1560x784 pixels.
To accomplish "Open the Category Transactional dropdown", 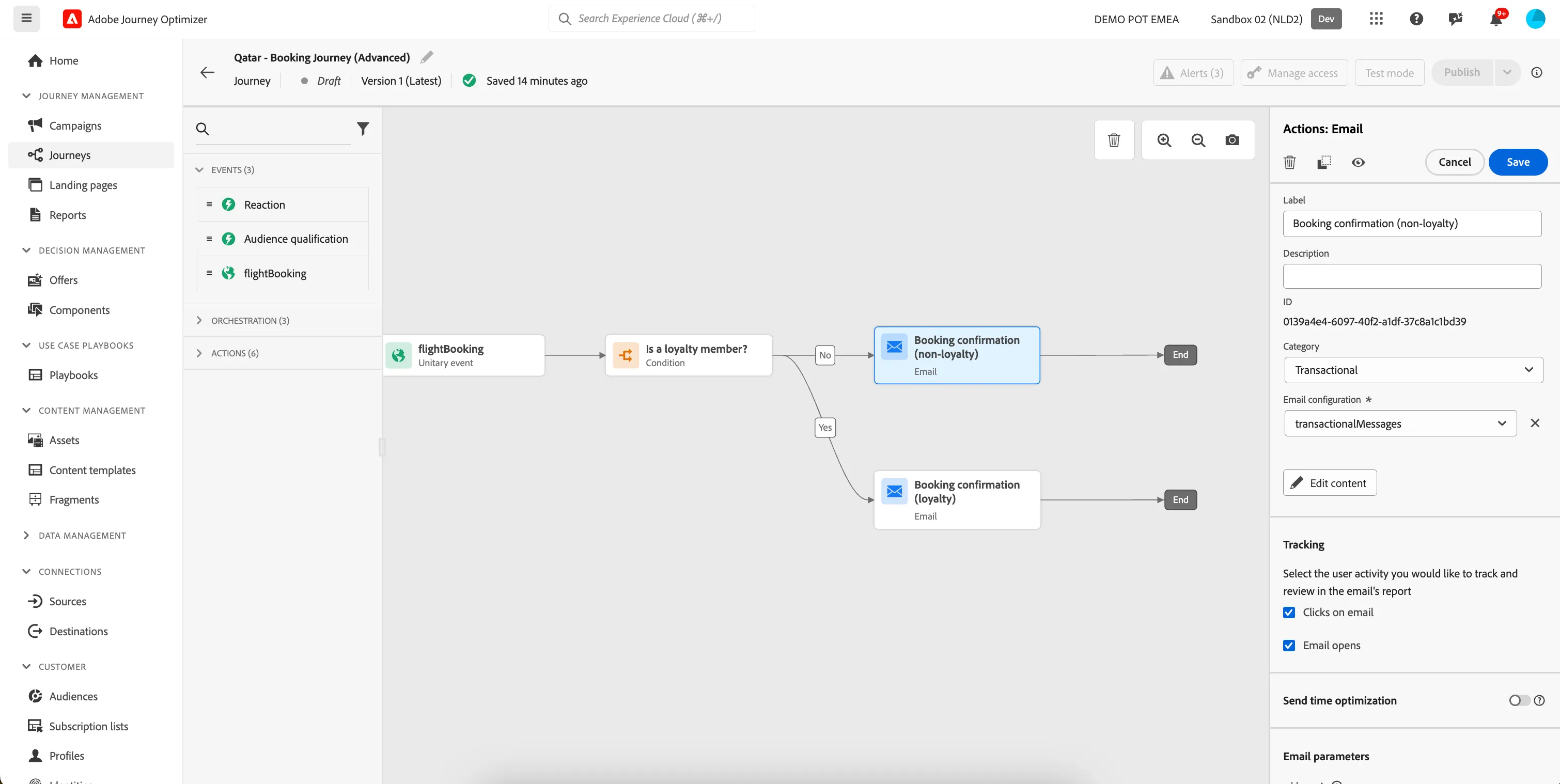I will click(x=1413, y=370).
